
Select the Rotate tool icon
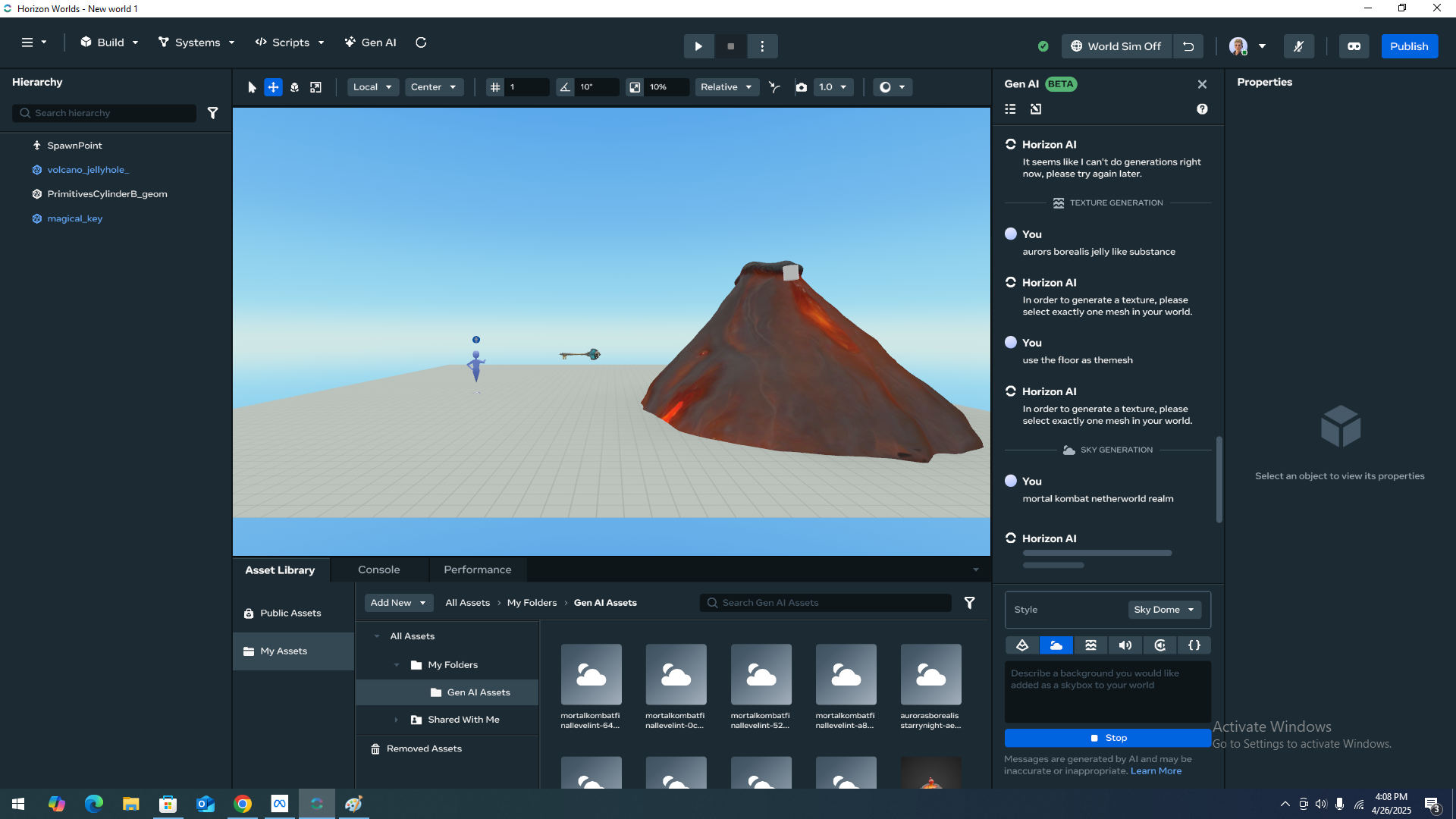[x=294, y=87]
